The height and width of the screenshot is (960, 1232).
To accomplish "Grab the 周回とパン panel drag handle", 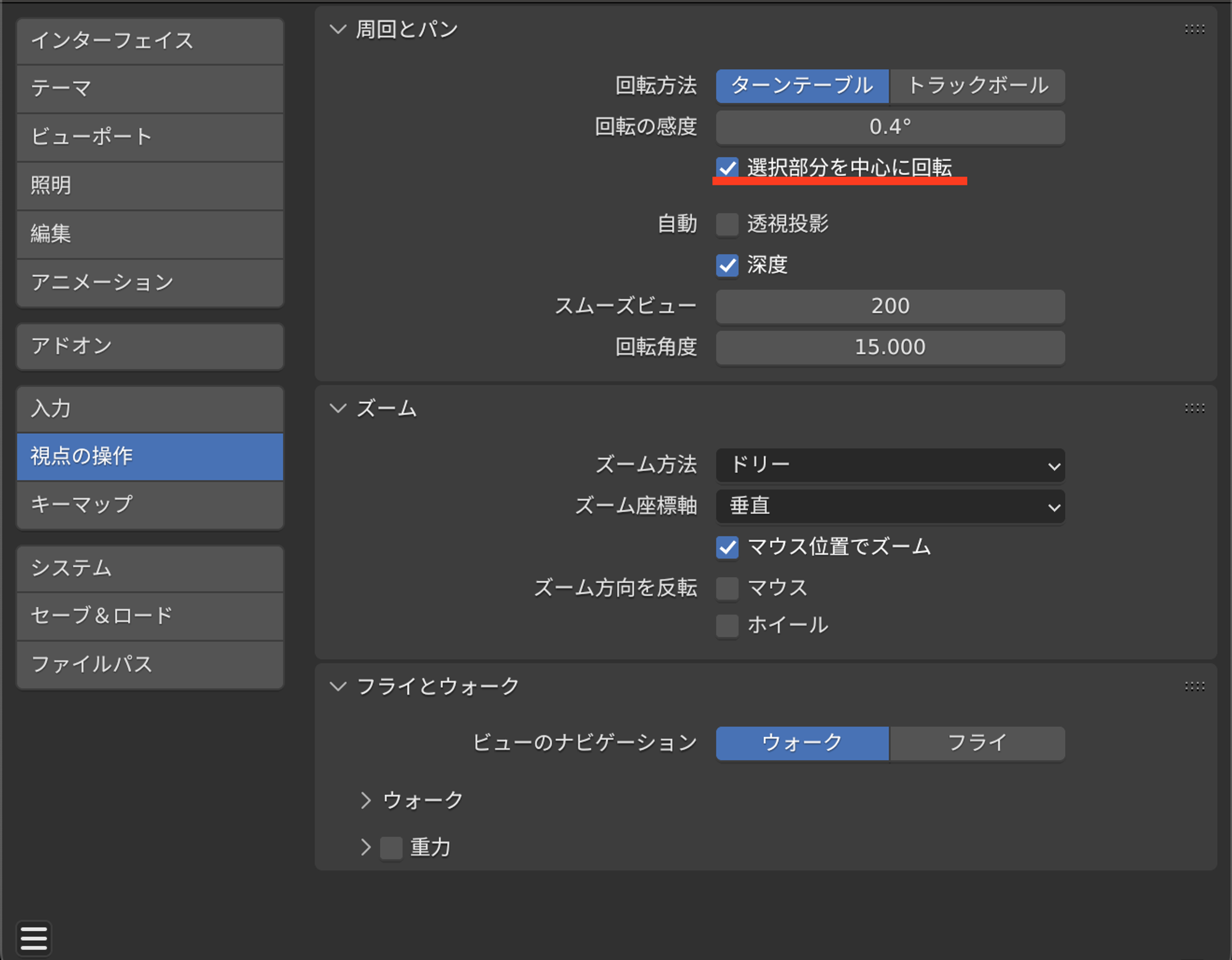I will pos(1194,29).
